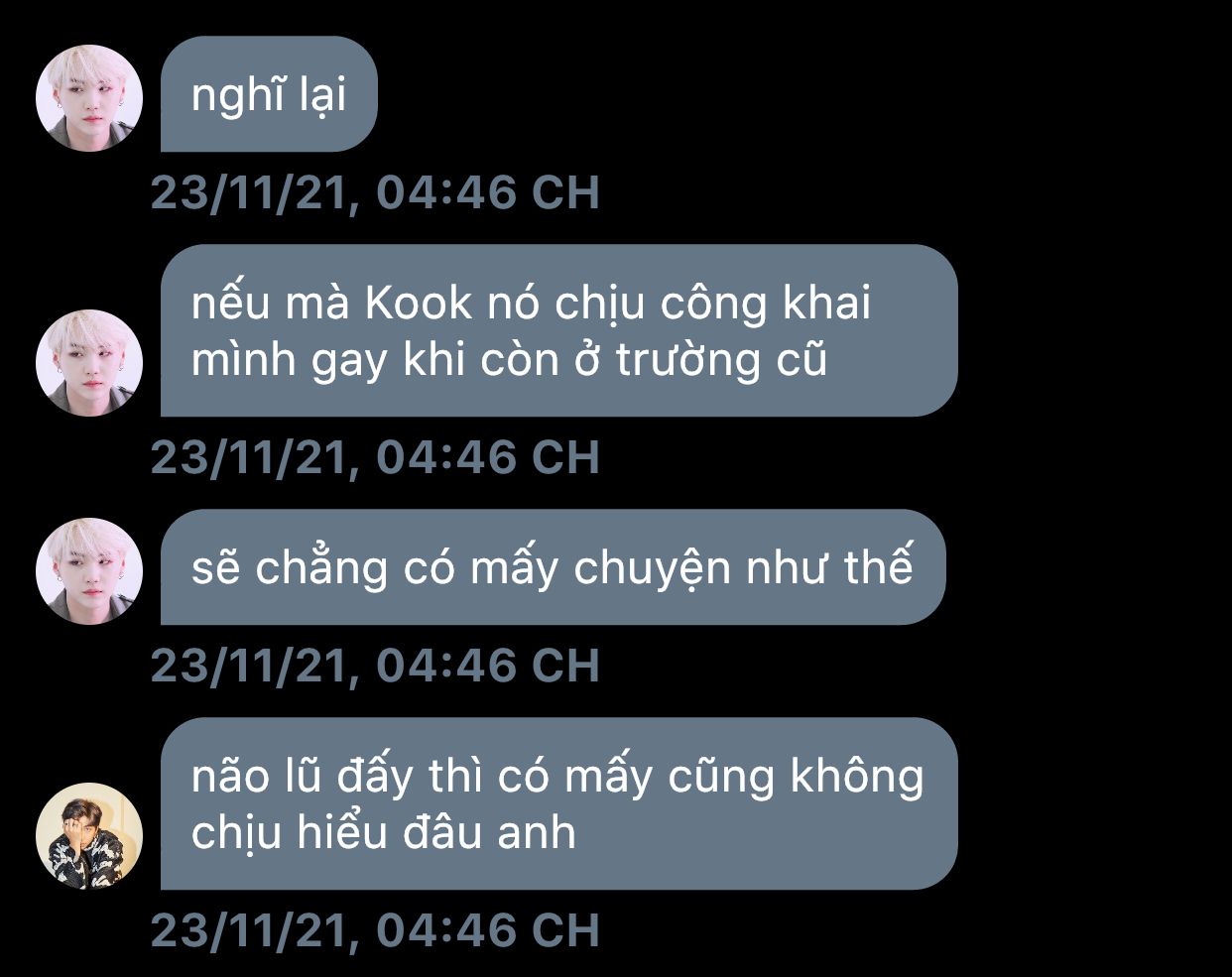The width and height of the screenshot is (1232, 977).
Task: Tap the avatar next to the 'nếu mà Kook' message
Action: click(89, 362)
